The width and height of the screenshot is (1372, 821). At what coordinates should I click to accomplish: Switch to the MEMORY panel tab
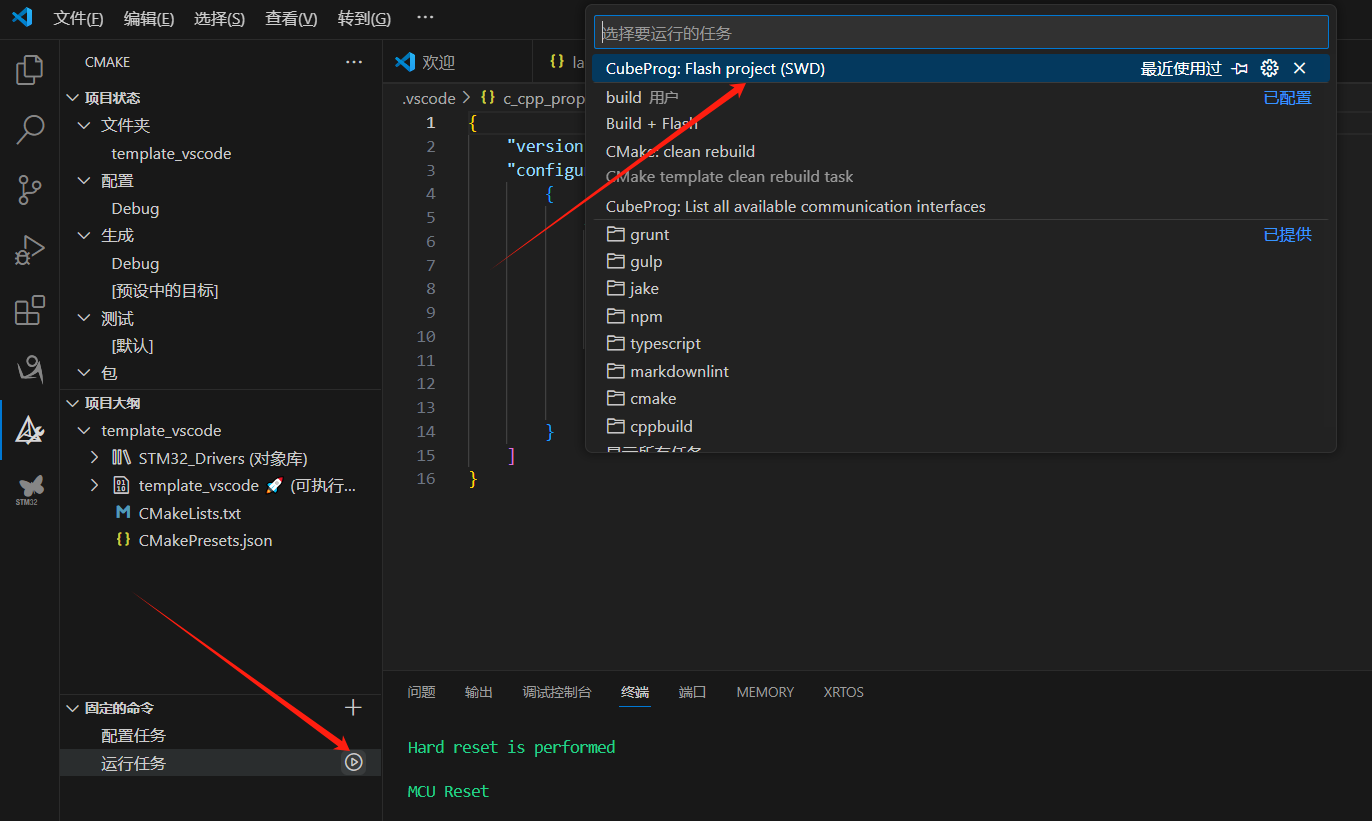pos(765,692)
